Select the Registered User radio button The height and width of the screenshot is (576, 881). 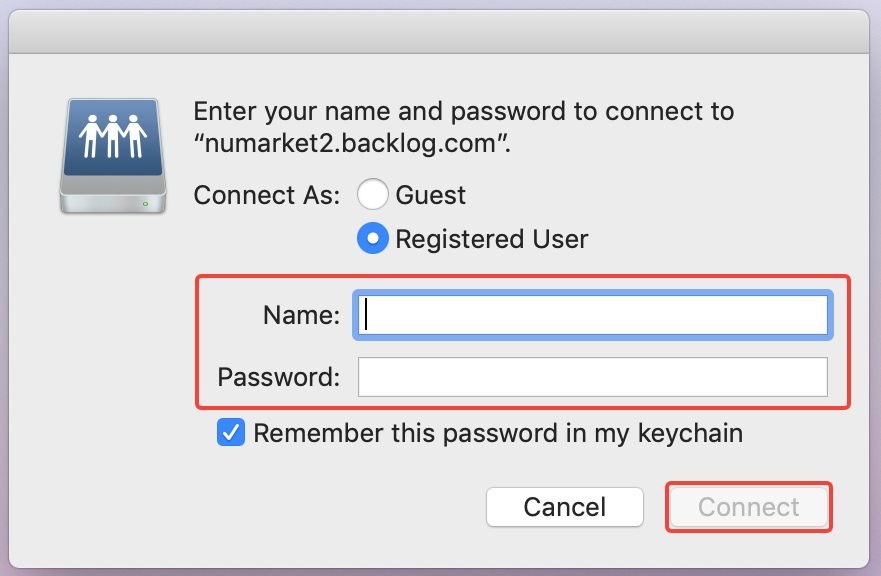(x=373, y=239)
